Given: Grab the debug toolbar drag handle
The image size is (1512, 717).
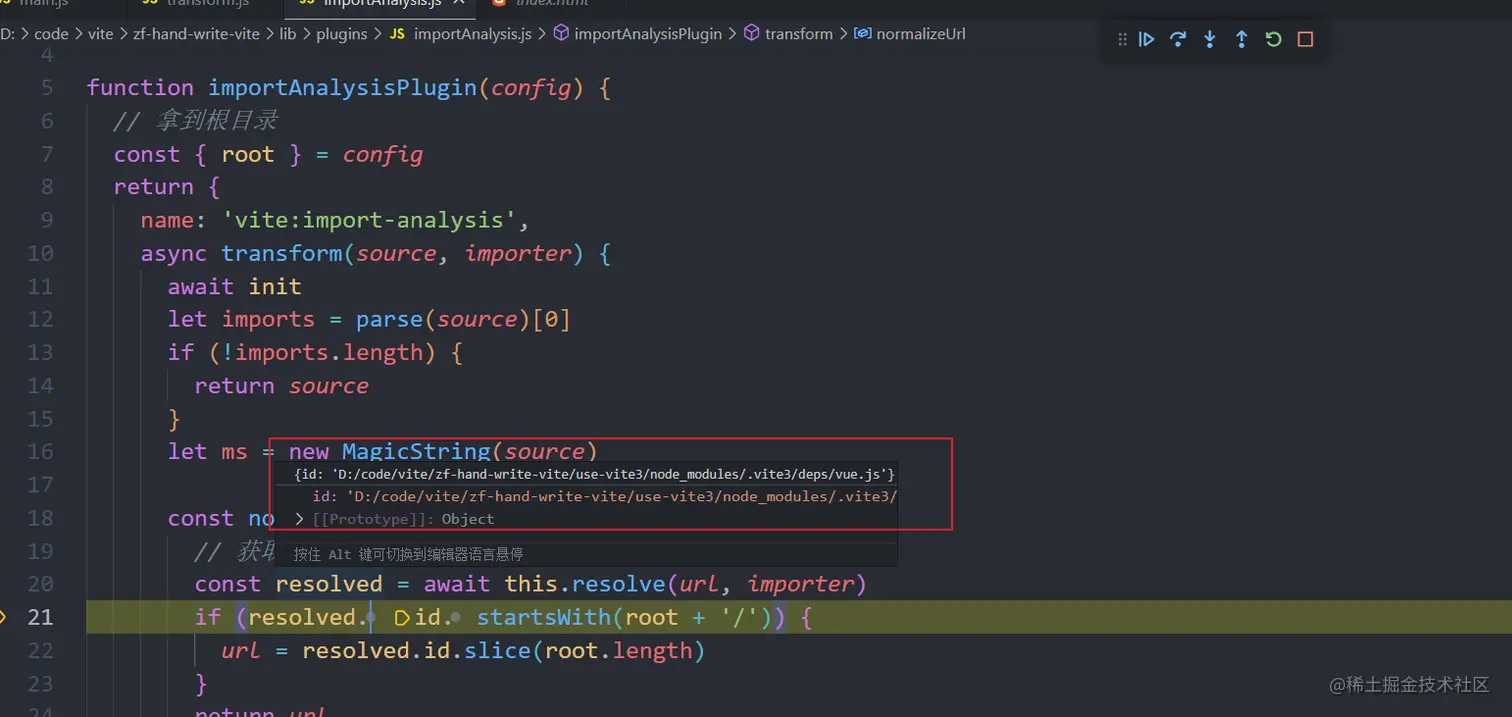Looking at the screenshot, I should pos(1122,39).
